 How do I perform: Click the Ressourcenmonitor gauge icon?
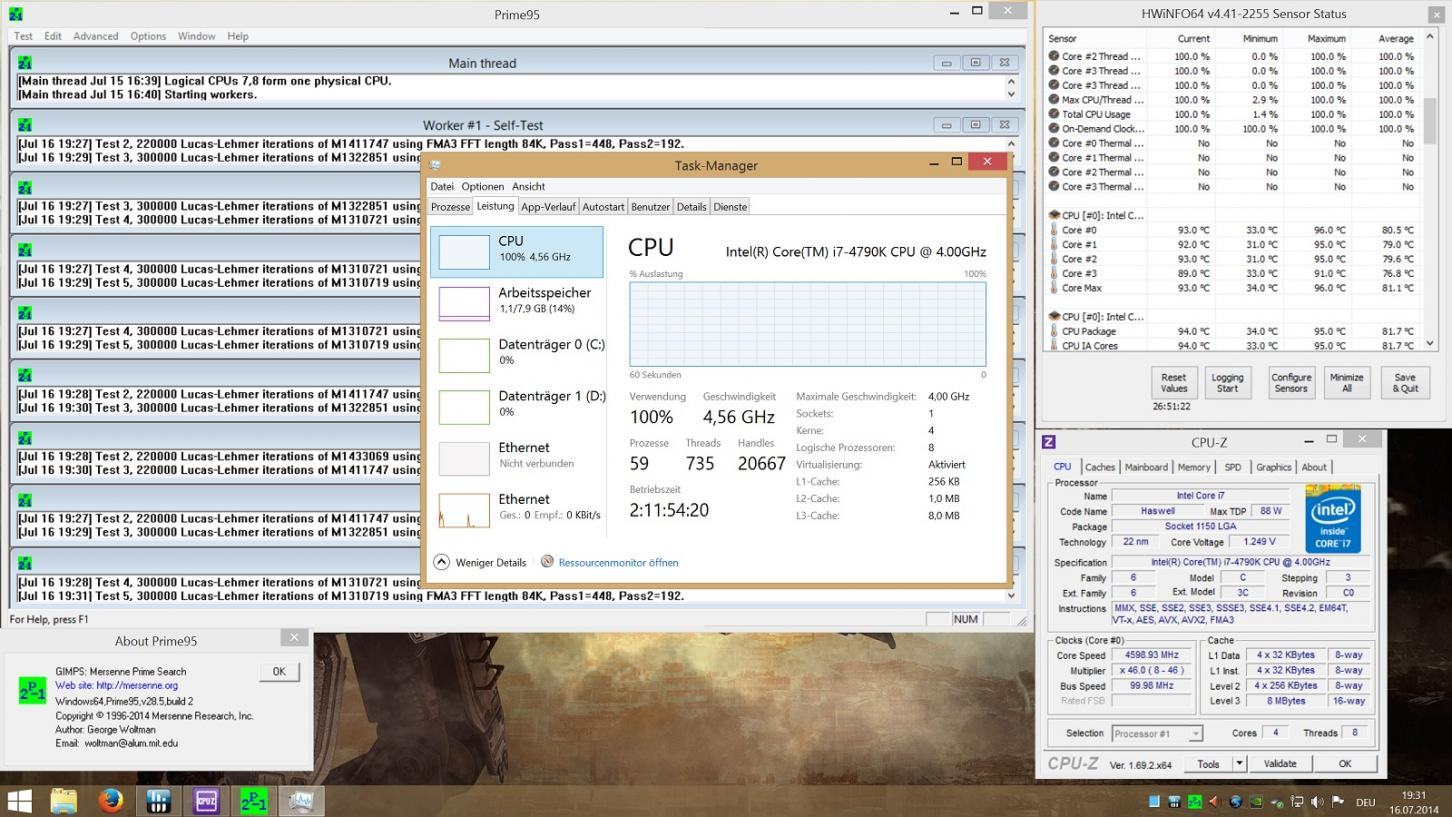tap(547, 562)
